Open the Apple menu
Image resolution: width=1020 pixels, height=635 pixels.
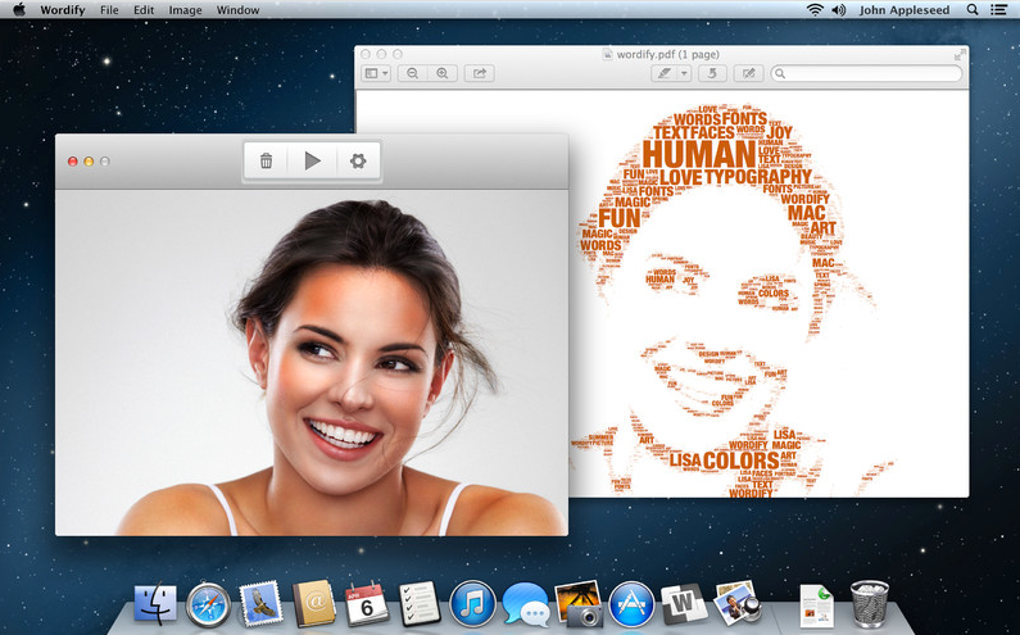point(19,9)
